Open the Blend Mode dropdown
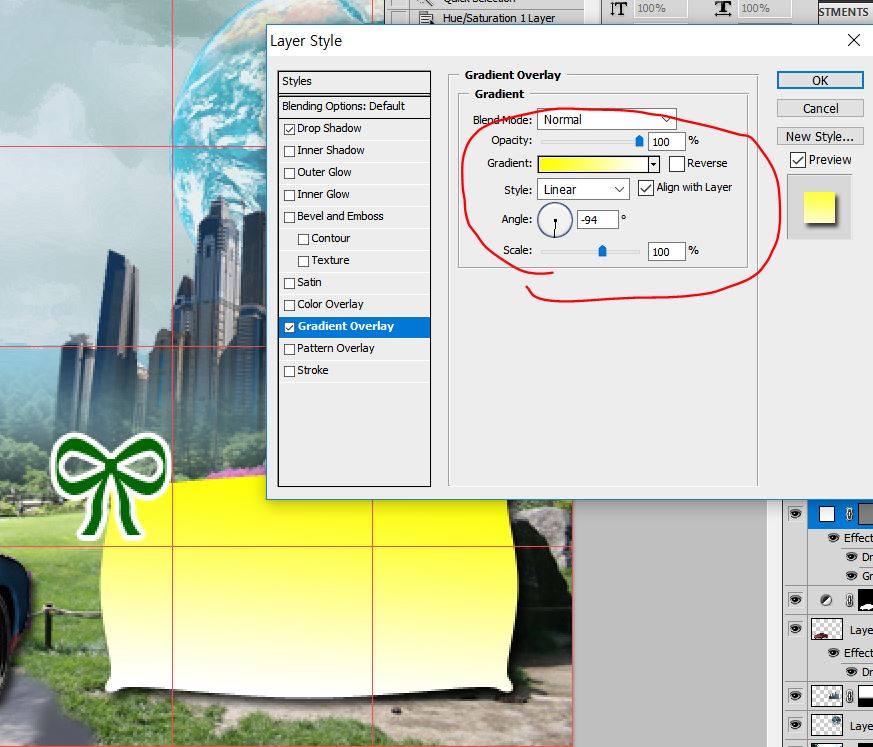 click(606, 120)
